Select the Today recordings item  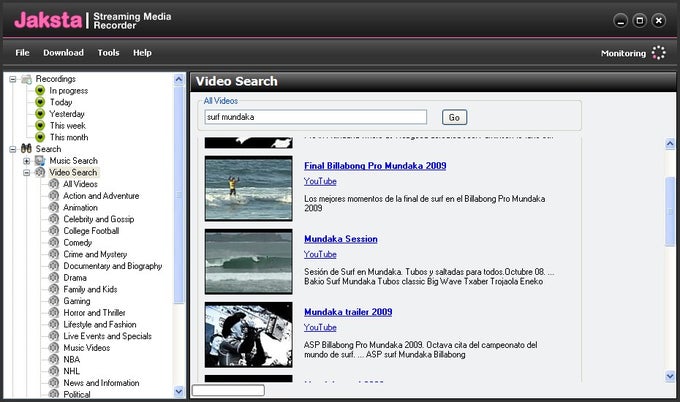61,102
